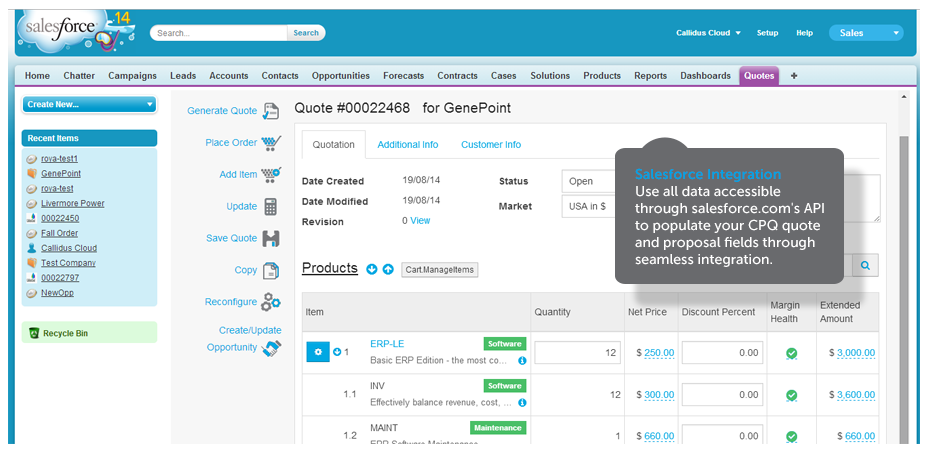Screen dimensions: 929x455
Task: Click the Search button
Action: pyautogui.click(x=306, y=33)
